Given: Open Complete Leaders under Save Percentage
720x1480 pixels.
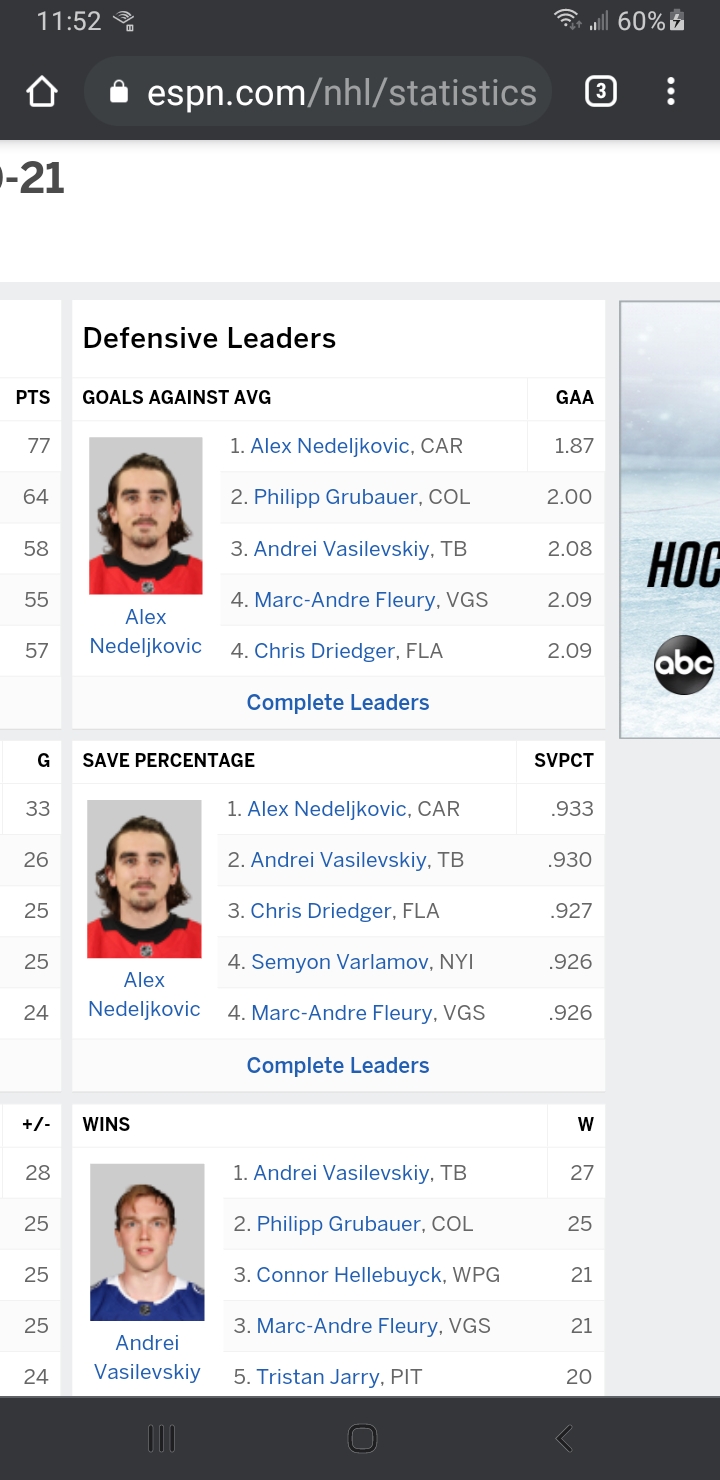Looking at the screenshot, I should [338, 1065].
